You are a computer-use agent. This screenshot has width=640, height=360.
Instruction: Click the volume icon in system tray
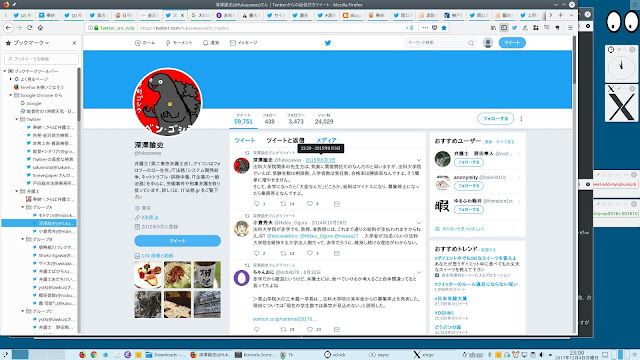point(542,355)
